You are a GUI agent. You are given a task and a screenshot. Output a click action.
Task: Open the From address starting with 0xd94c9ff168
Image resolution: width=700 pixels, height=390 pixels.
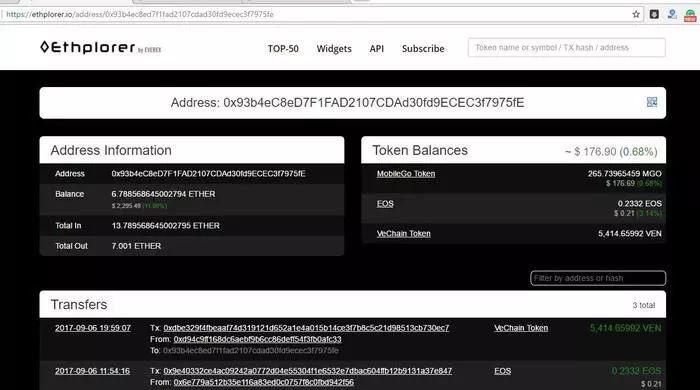coord(258,339)
